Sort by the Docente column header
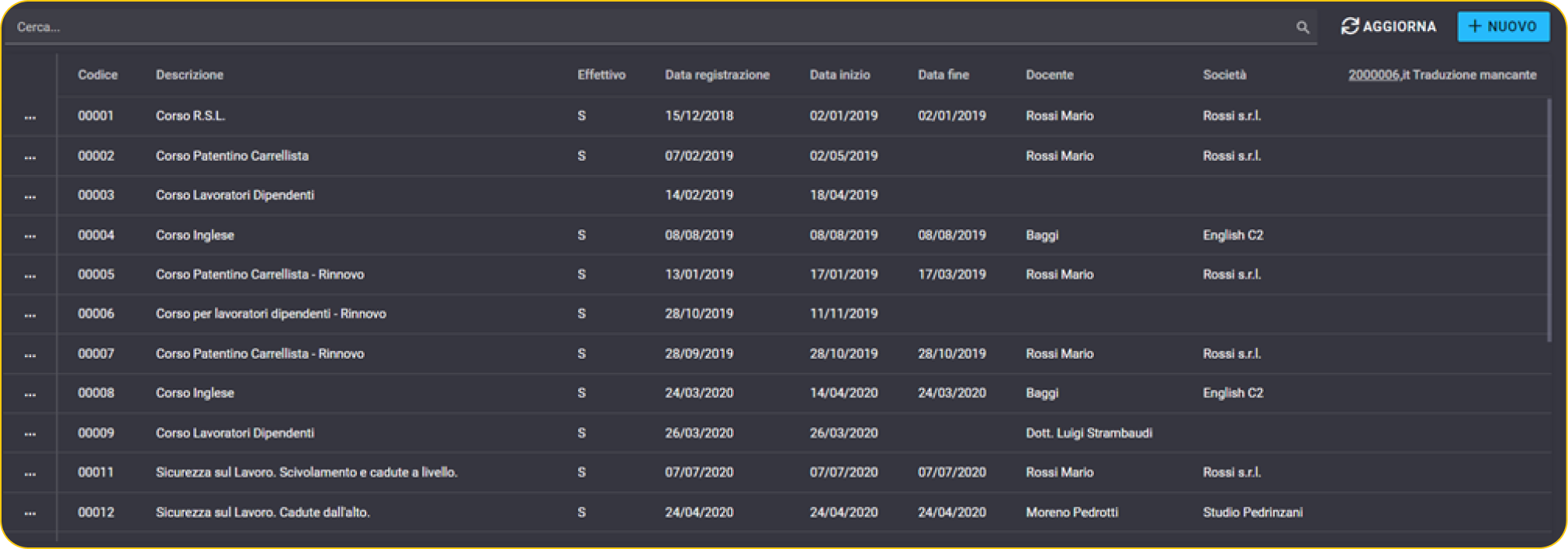Viewport: 1568px width, 549px height. click(1050, 75)
